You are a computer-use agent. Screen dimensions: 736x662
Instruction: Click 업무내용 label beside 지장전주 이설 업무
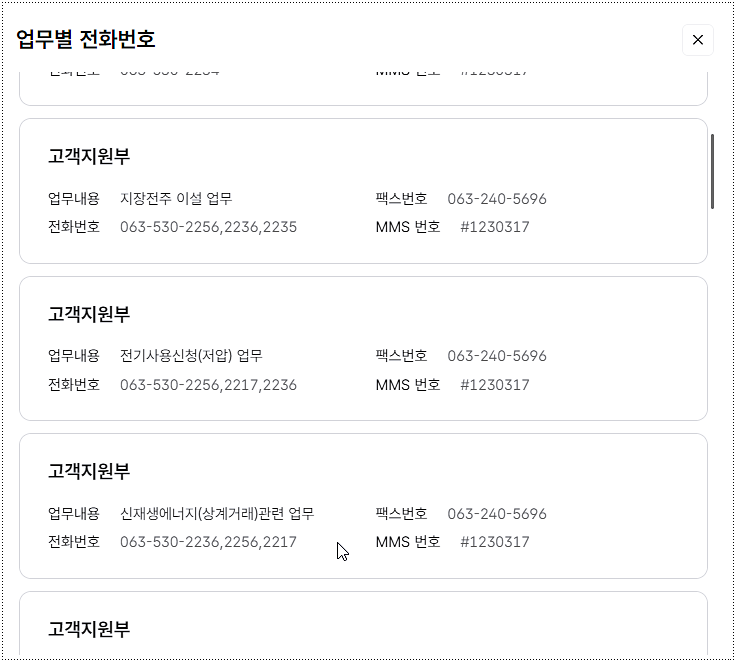[74, 199]
